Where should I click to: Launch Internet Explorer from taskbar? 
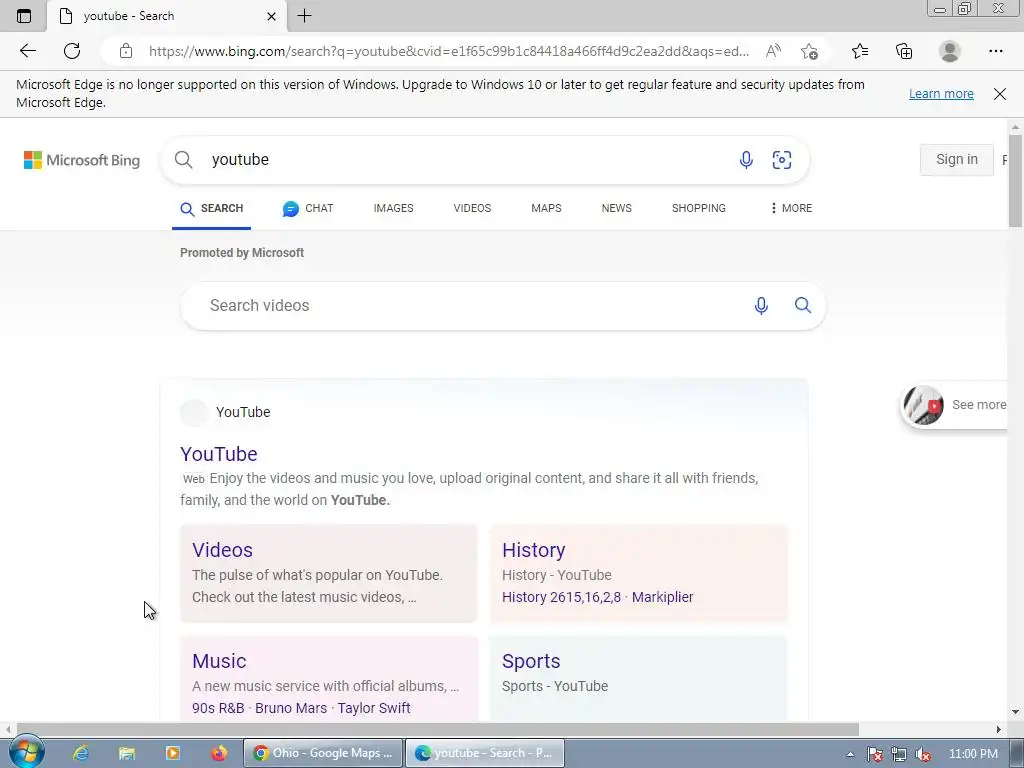click(x=80, y=753)
